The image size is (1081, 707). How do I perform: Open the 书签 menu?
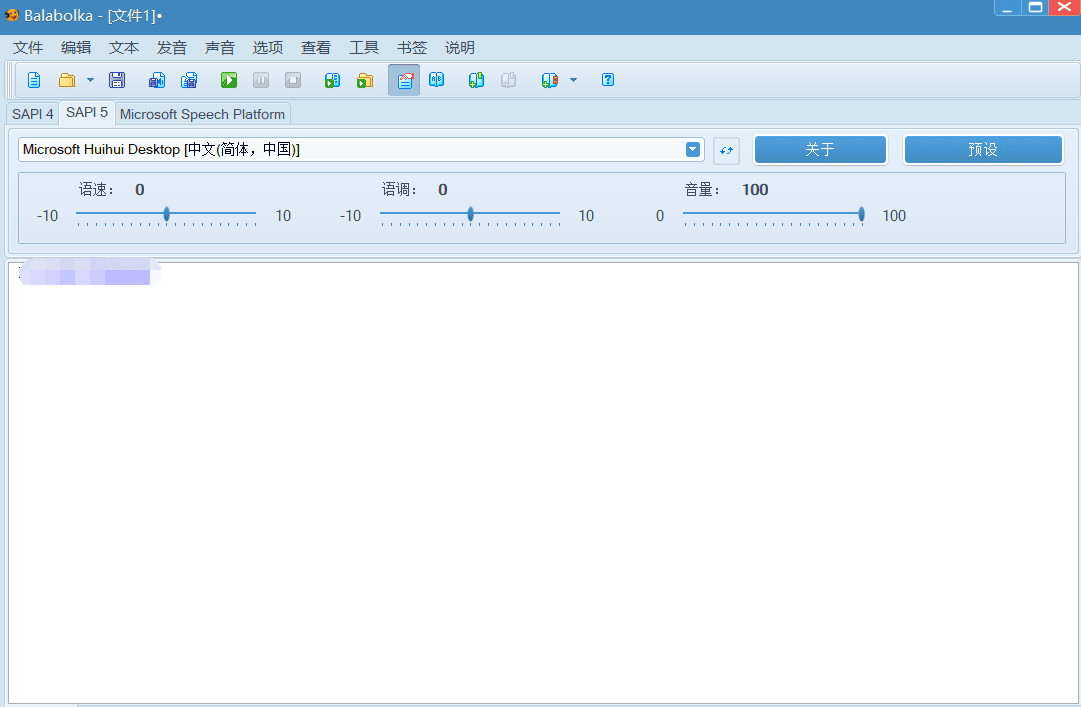[412, 48]
